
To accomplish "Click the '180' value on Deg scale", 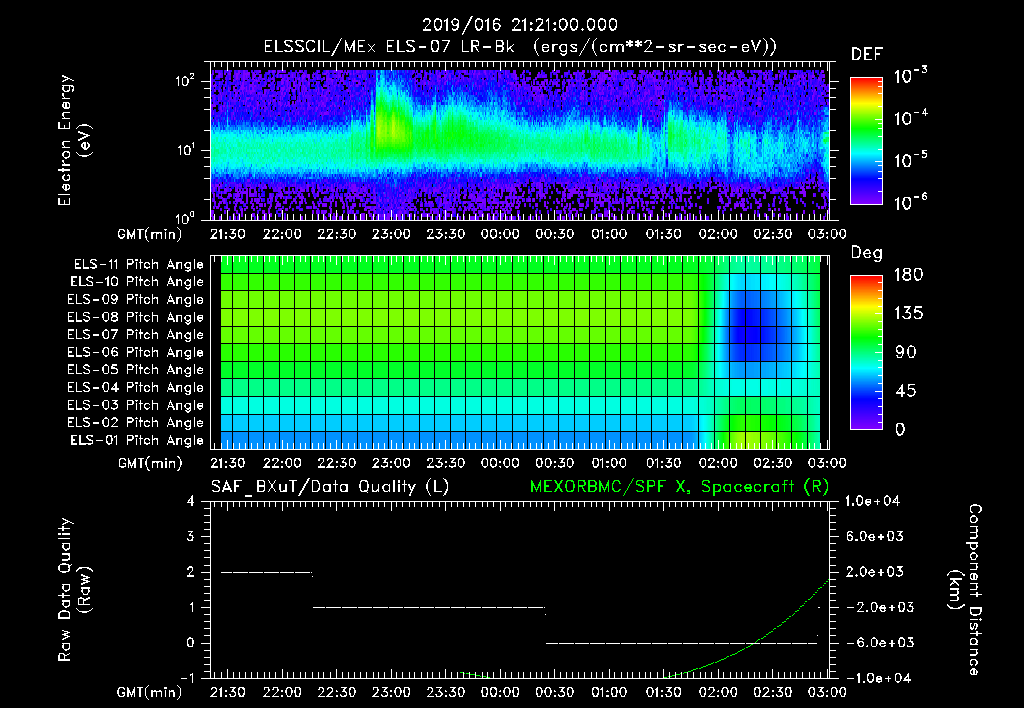I will coord(908,275).
